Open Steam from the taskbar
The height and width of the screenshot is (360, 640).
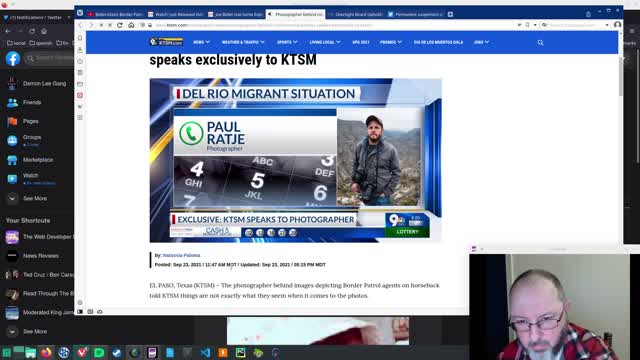117,352
